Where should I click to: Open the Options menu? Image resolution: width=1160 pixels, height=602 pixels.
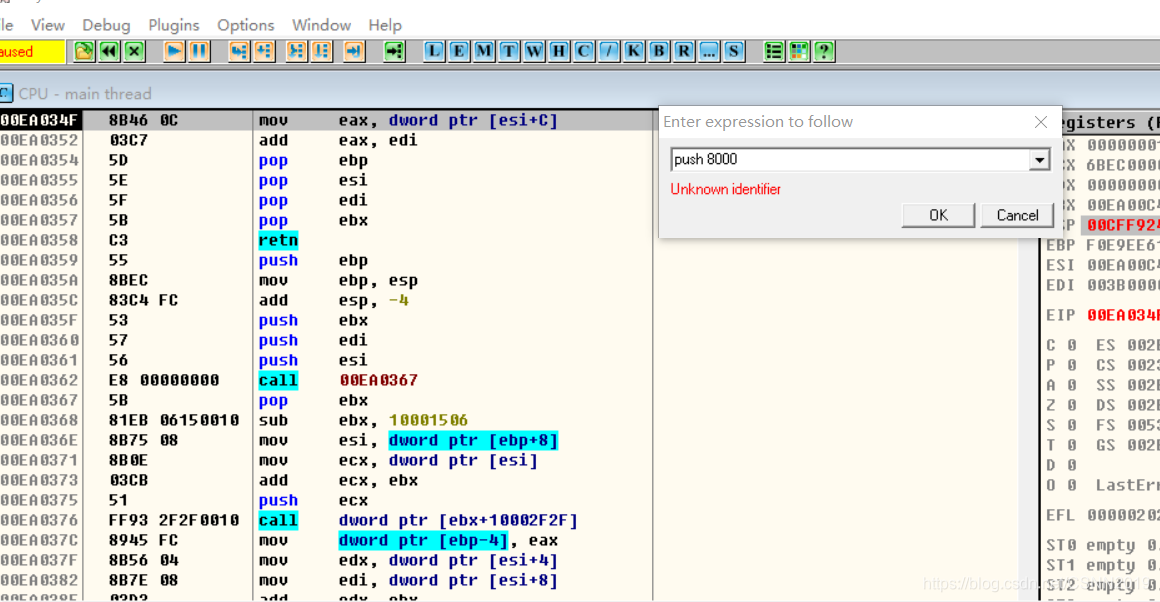pyautogui.click(x=246, y=25)
